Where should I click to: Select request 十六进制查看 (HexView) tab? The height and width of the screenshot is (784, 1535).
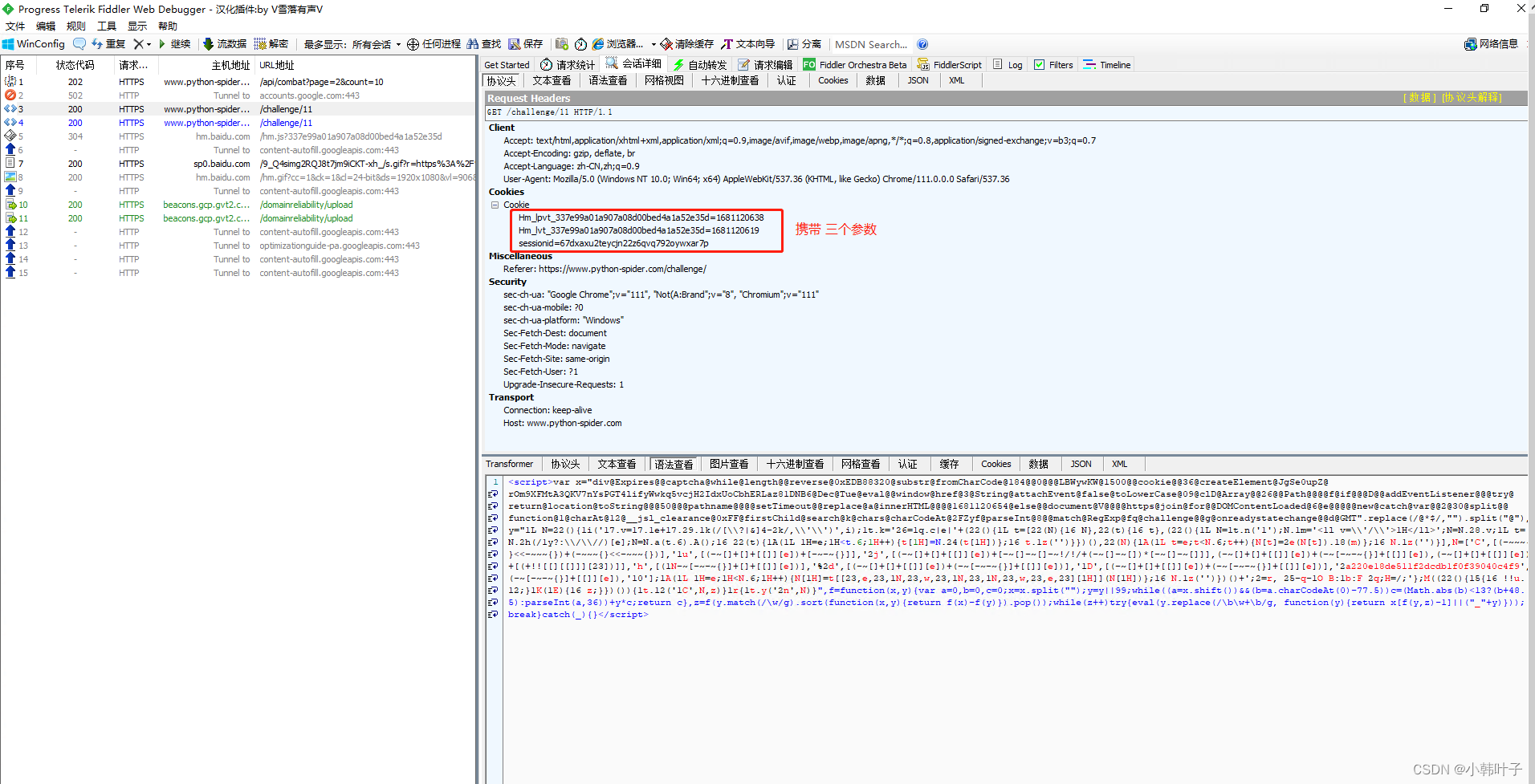[x=730, y=80]
